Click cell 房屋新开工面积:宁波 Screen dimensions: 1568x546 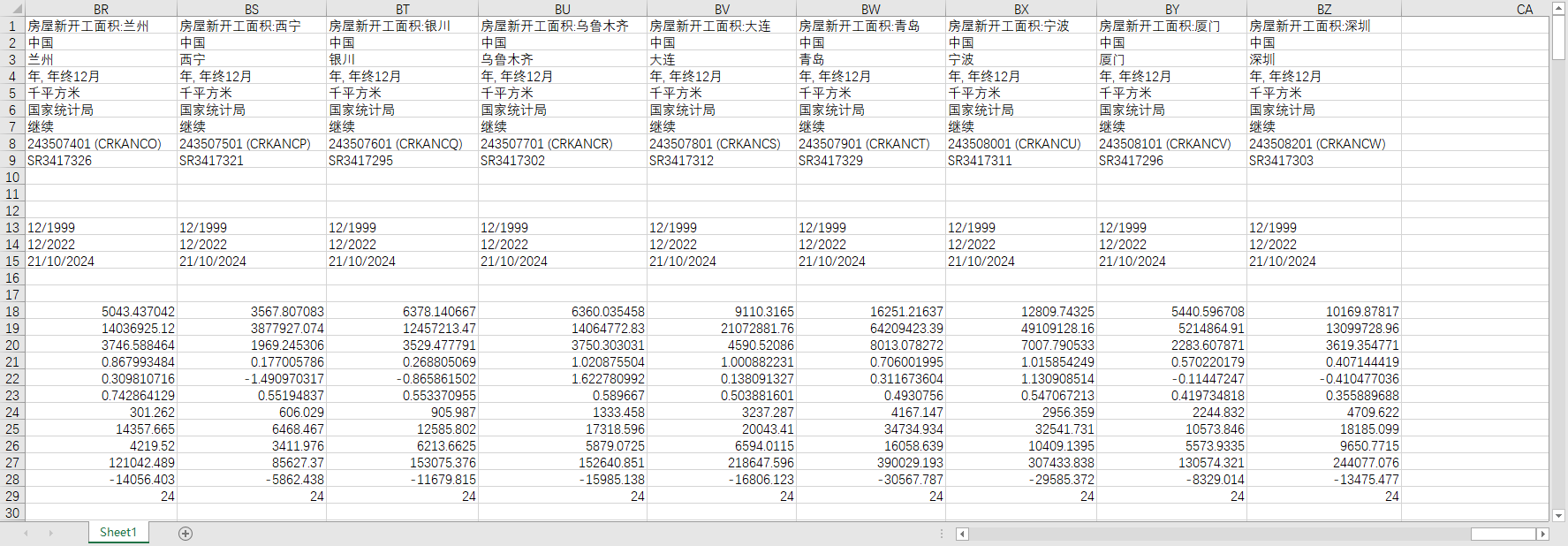1021,26
